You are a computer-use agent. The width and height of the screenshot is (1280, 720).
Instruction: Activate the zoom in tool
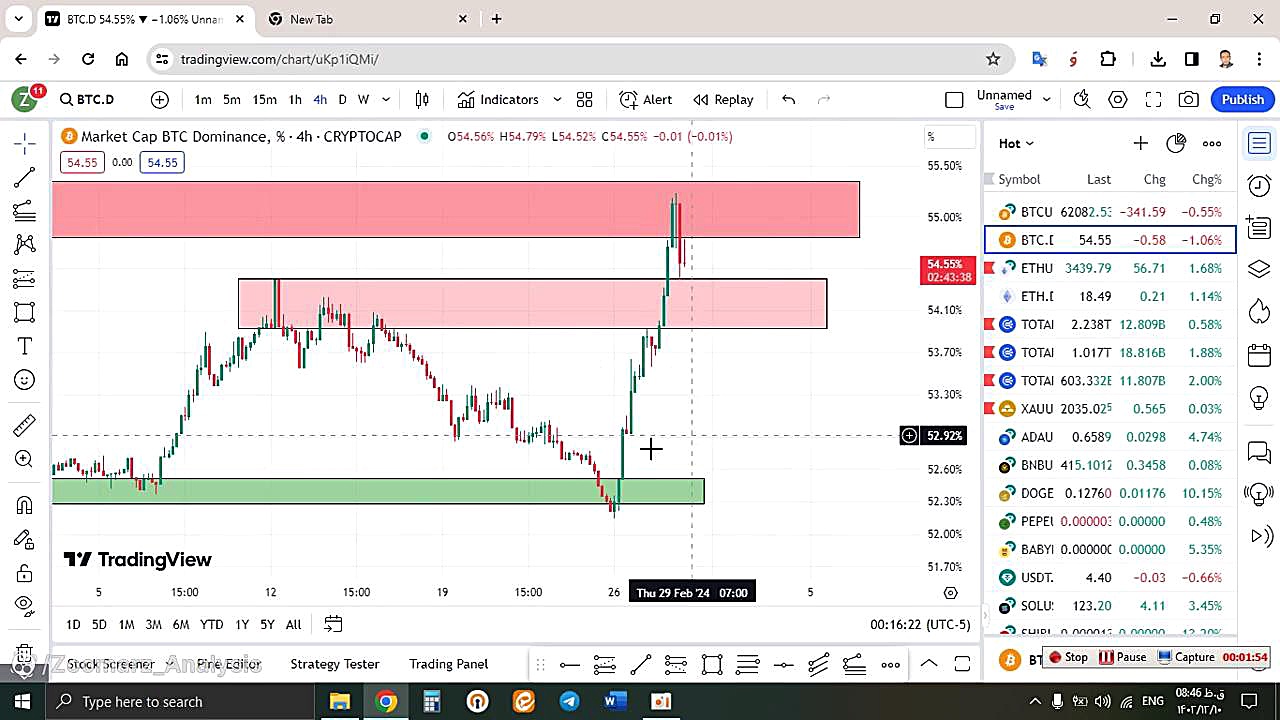tap(25, 459)
